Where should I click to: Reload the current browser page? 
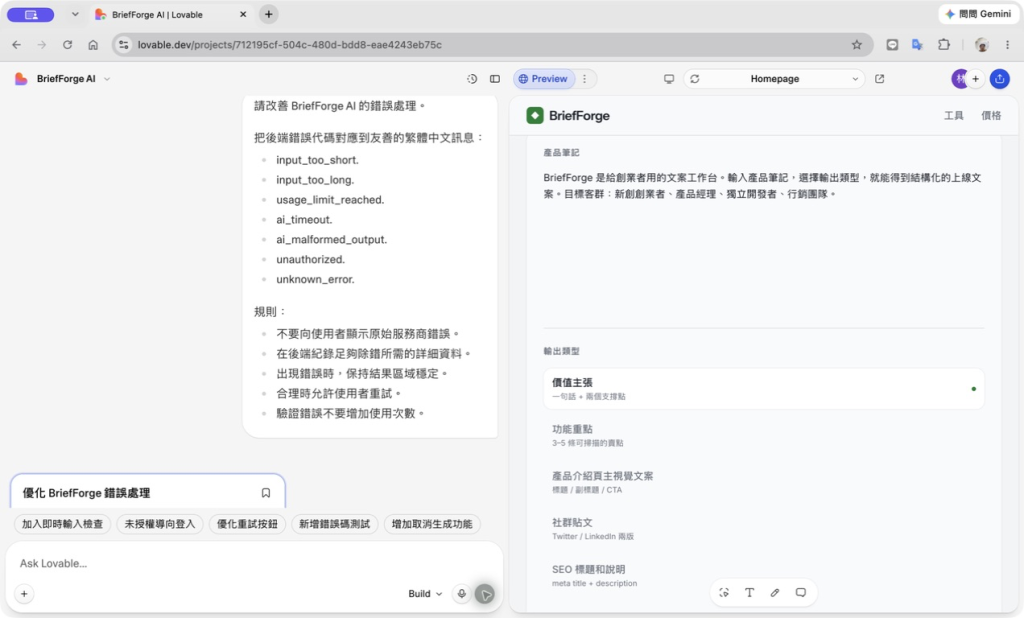tap(67, 44)
